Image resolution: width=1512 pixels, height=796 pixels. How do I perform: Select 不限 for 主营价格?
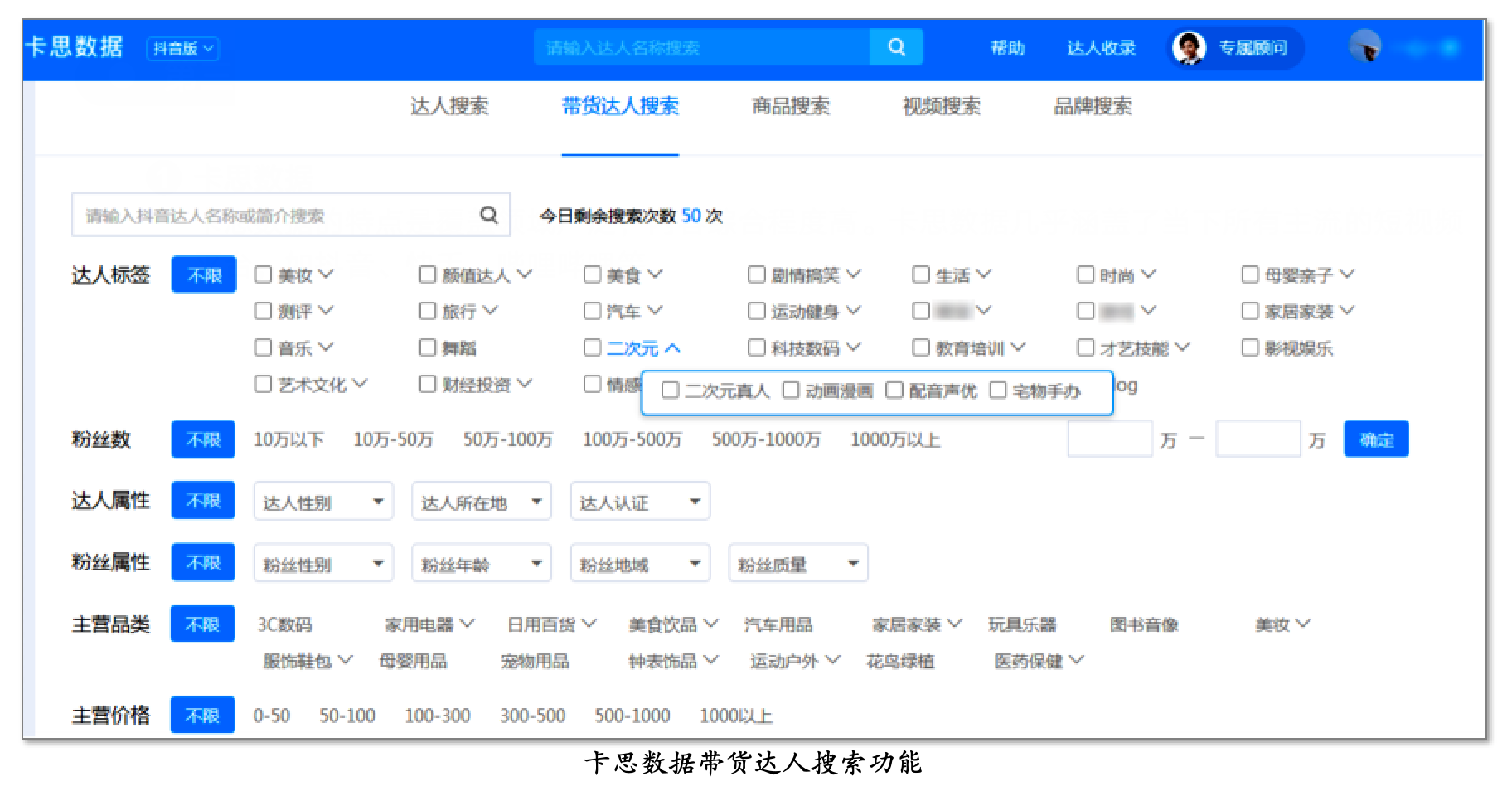[203, 715]
